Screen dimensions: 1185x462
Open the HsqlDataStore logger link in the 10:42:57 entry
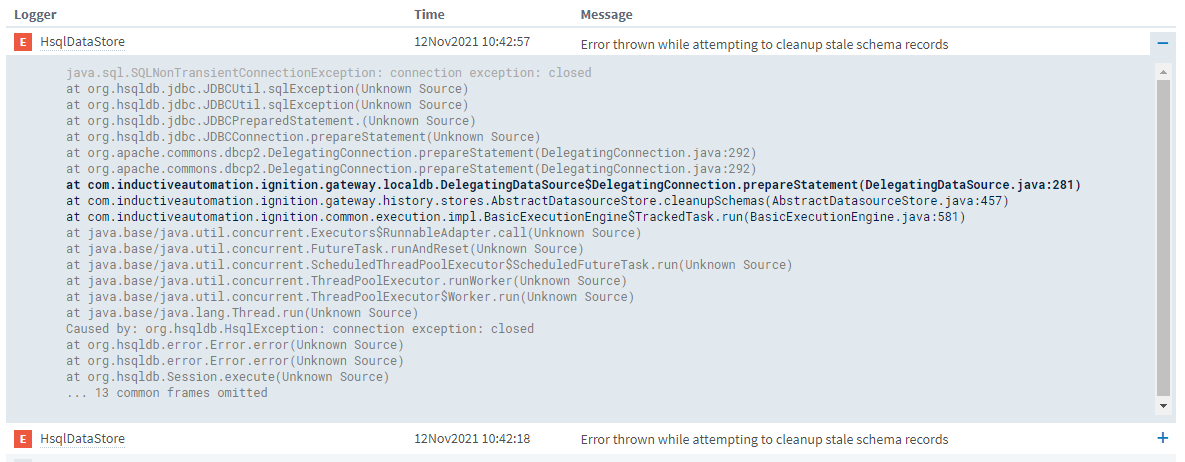pyautogui.click(x=82, y=43)
